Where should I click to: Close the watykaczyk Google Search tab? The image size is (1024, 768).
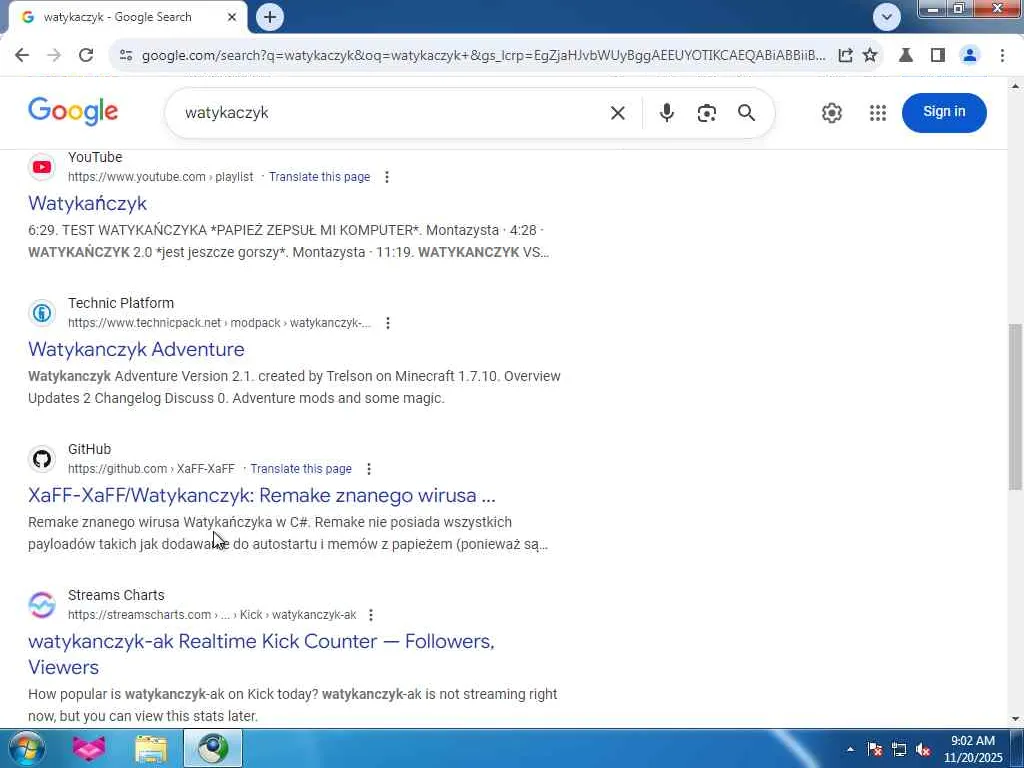click(232, 18)
